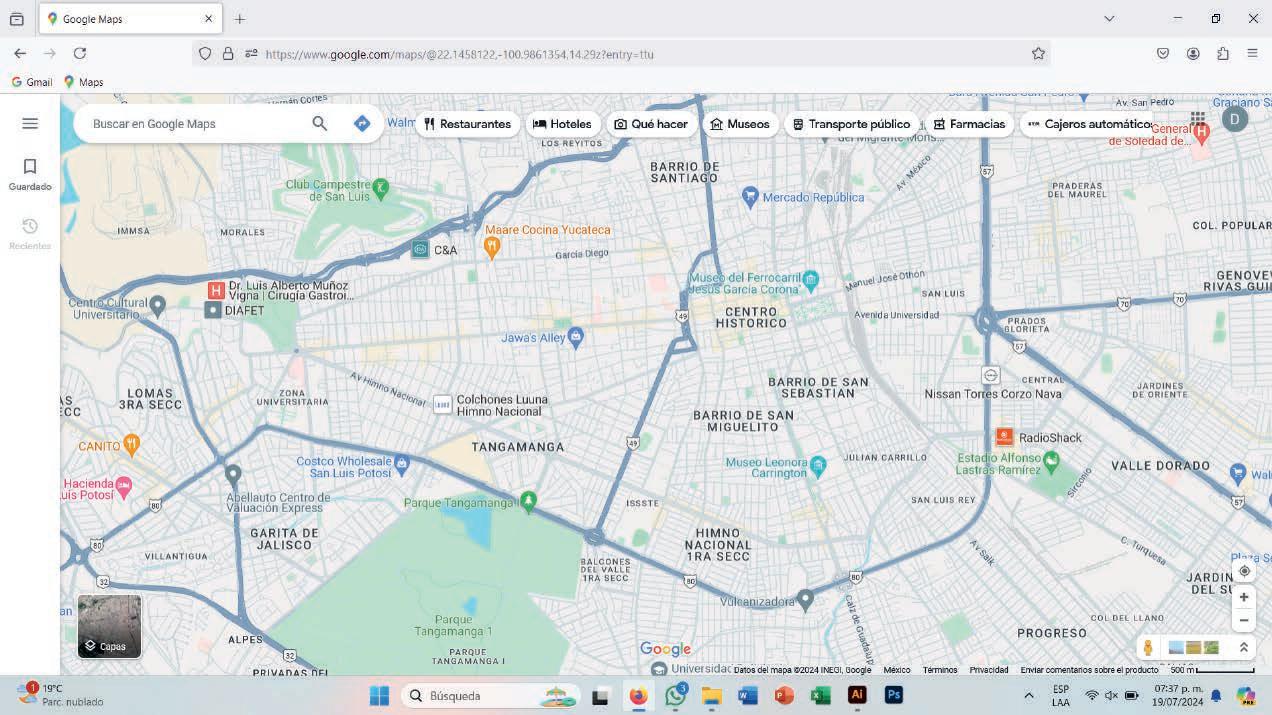Open the Términos link
Image resolution: width=1272 pixels, height=715 pixels.
940,670
